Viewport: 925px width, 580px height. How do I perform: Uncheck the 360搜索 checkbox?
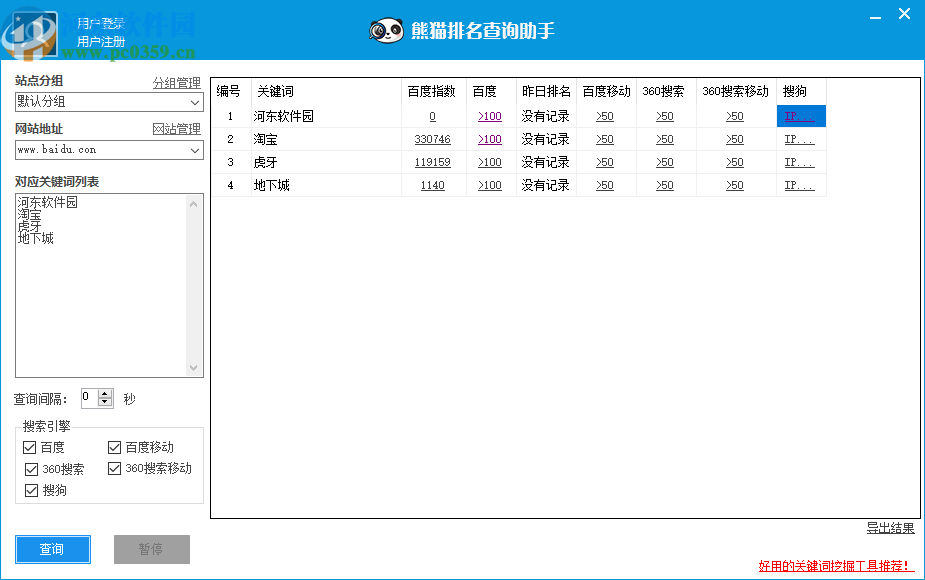(29, 468)
